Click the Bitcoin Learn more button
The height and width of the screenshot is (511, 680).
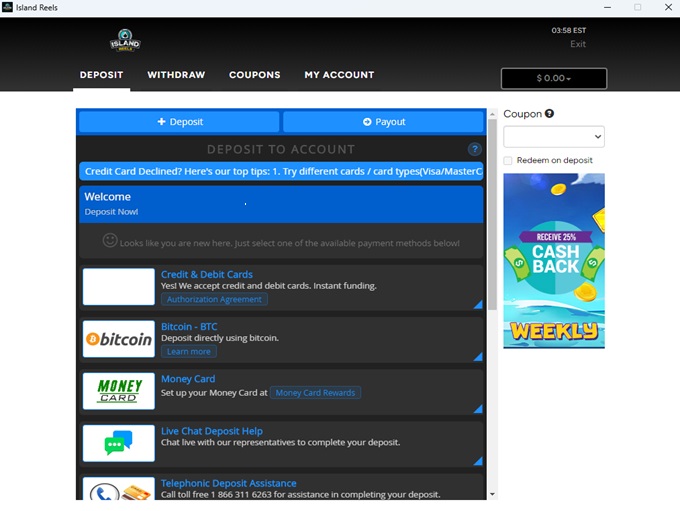(189, 351)
